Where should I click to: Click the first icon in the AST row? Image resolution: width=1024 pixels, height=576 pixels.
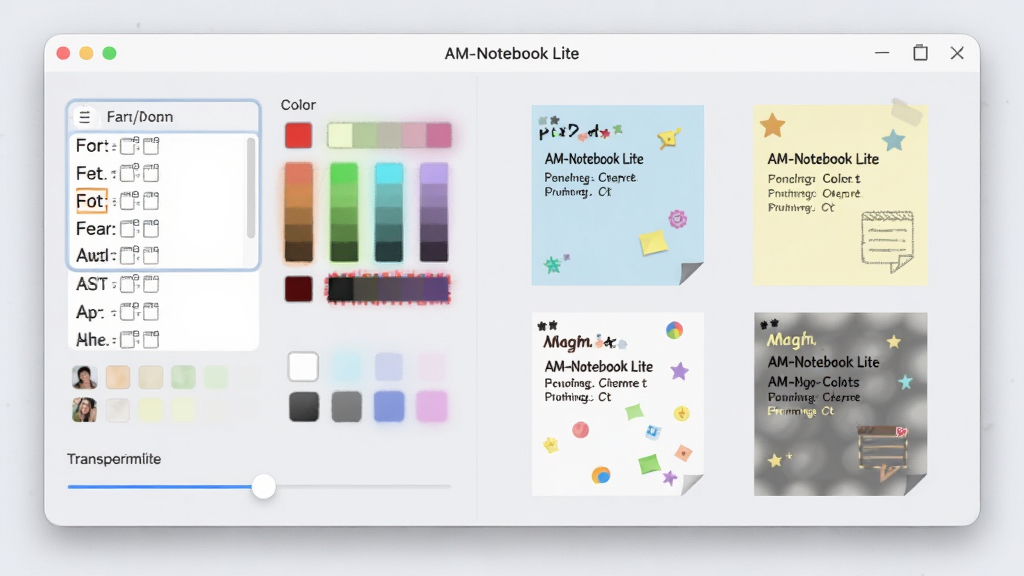129,283
